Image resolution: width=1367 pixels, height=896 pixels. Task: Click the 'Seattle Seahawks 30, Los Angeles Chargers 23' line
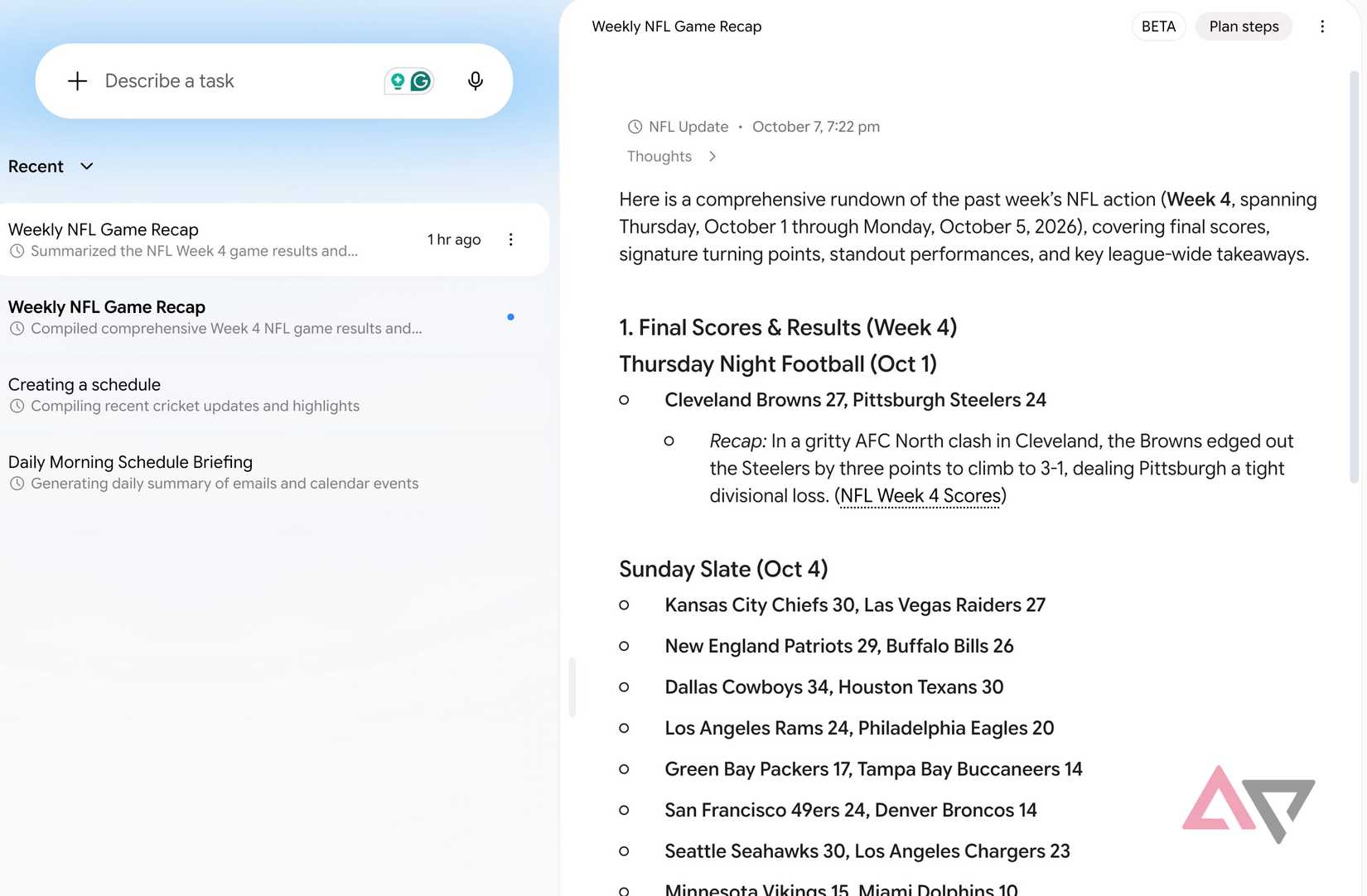click(x=867, y=851)
